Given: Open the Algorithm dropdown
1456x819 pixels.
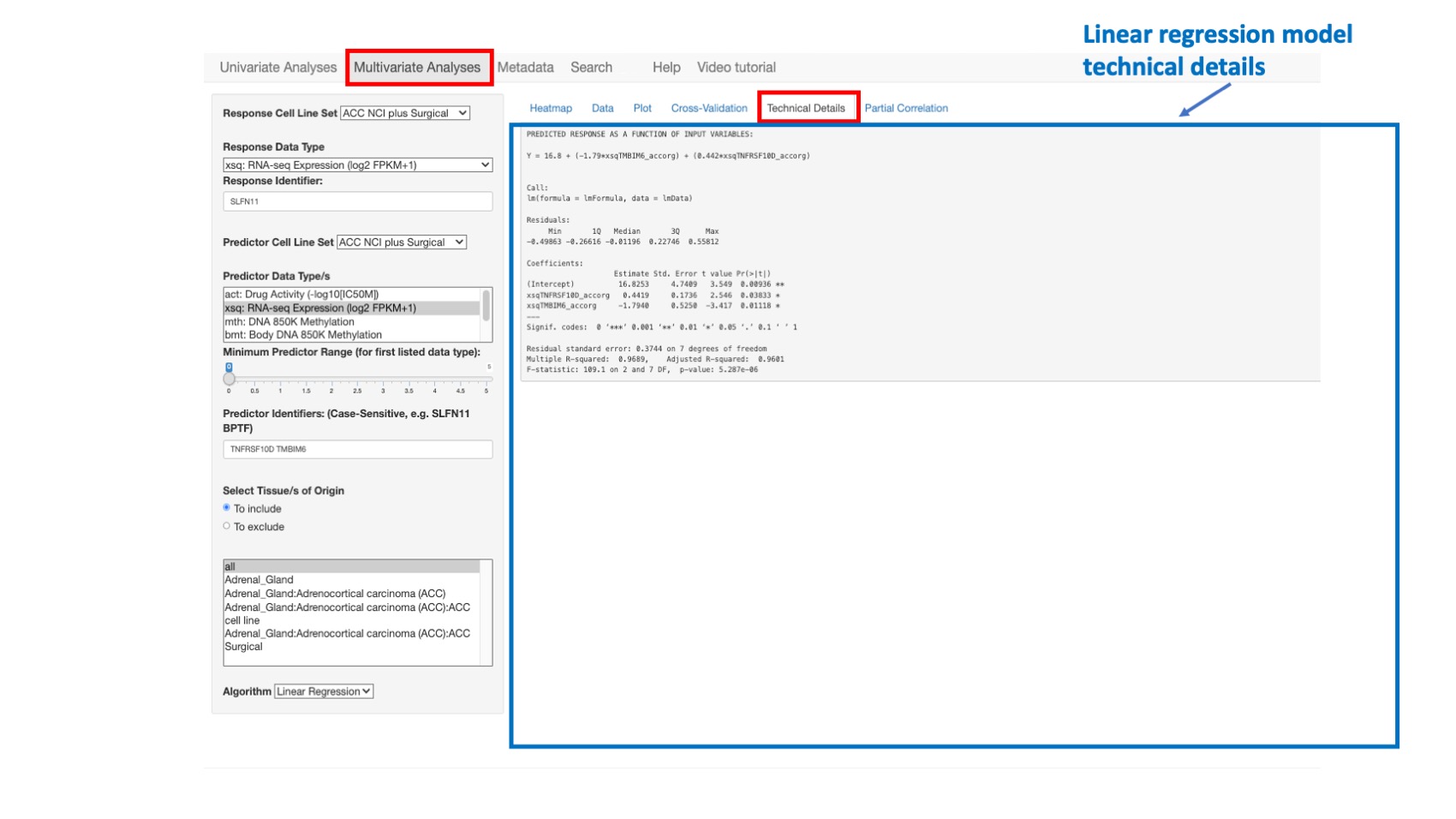Looking at the screenshot, I should click(323, 691).
